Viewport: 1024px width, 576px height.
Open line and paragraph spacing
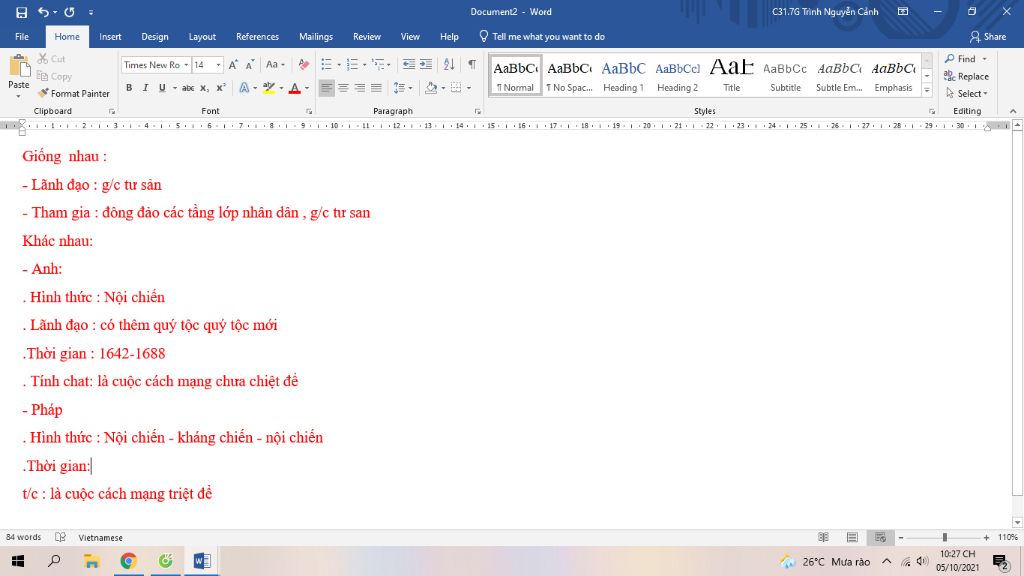(x=400, y=88)
